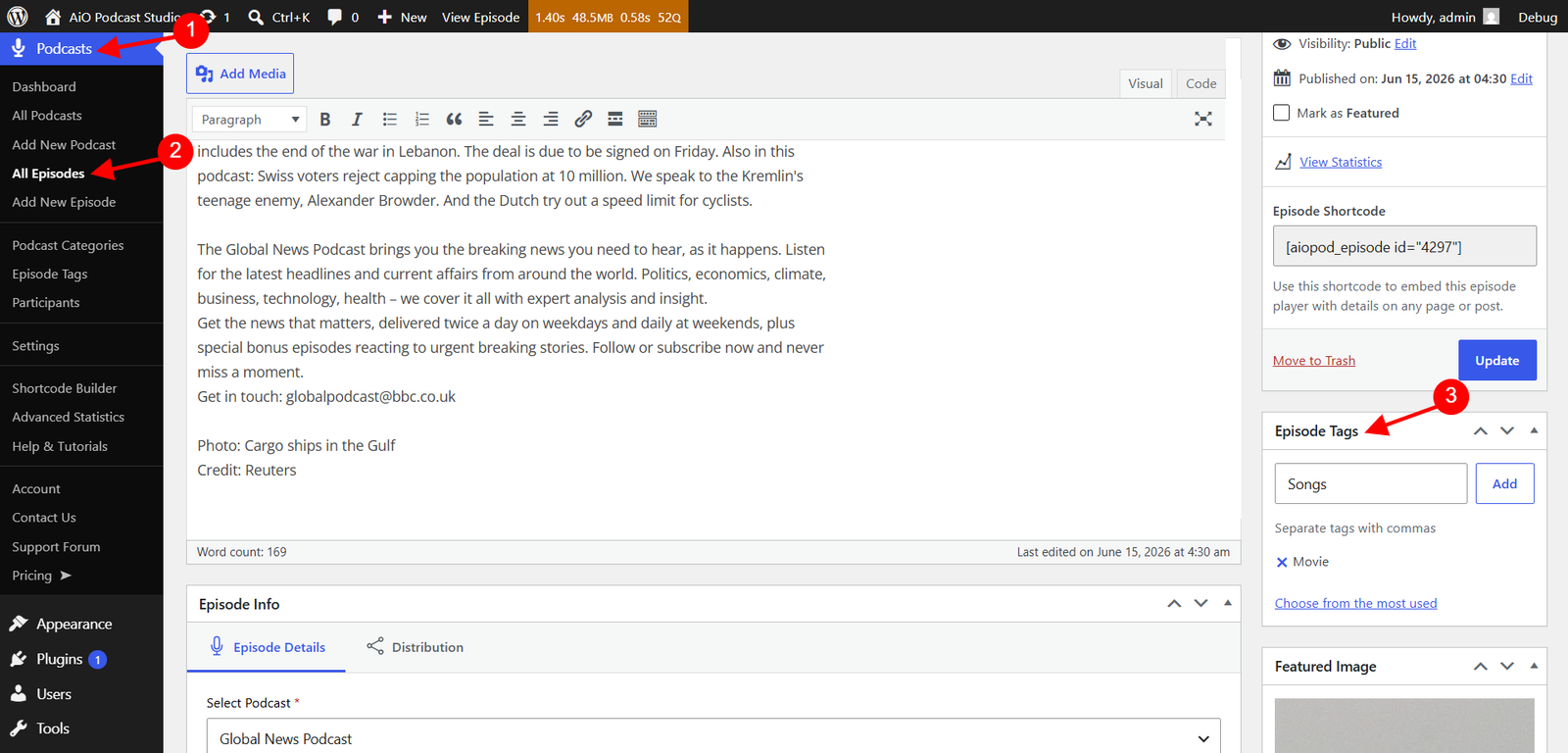Select the episode shortcode field
This screenshot has width=1568, height=753.
click(1404, 246)
